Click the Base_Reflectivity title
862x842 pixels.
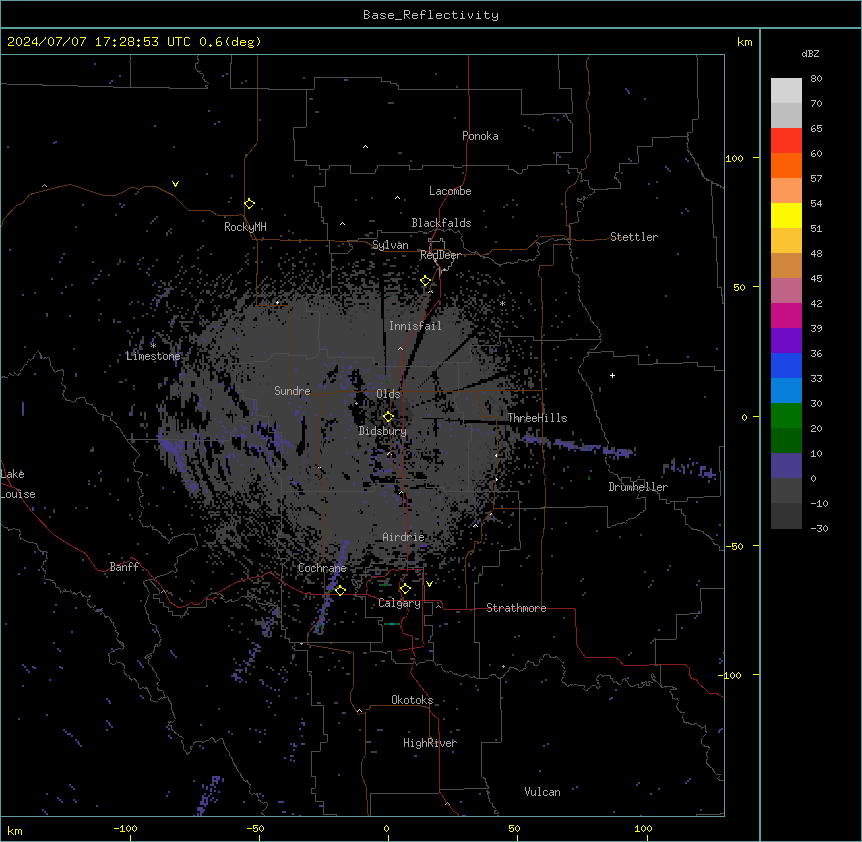(x=431, y=15)
